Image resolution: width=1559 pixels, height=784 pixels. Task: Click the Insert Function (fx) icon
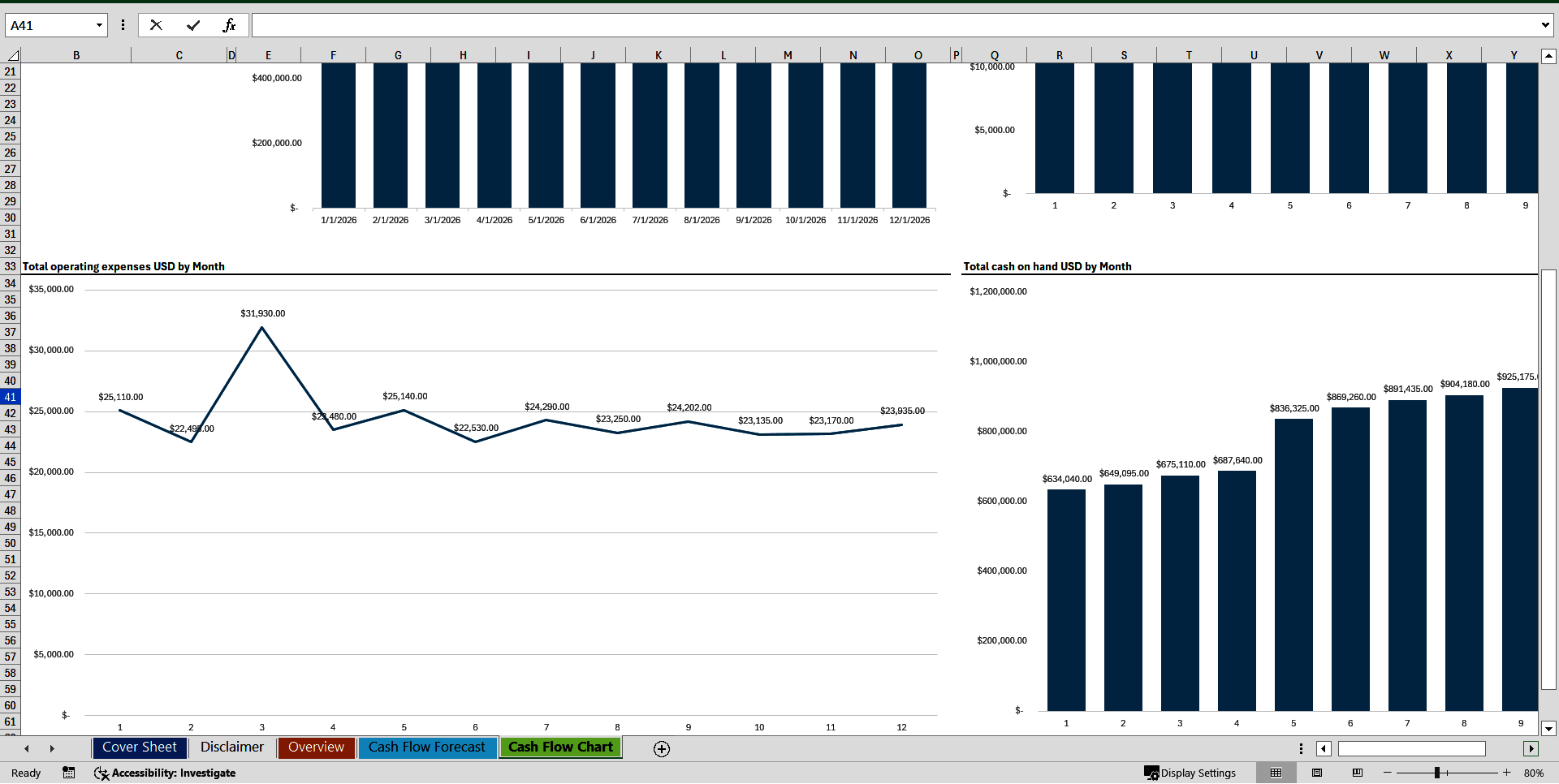pyautogui.click(x=231, y=24)
